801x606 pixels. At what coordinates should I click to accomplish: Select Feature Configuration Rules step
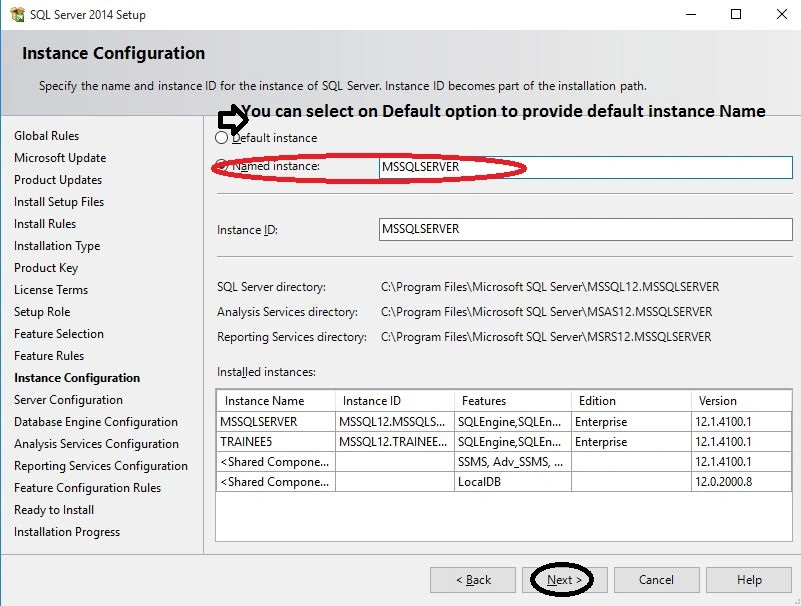(87, 487)
